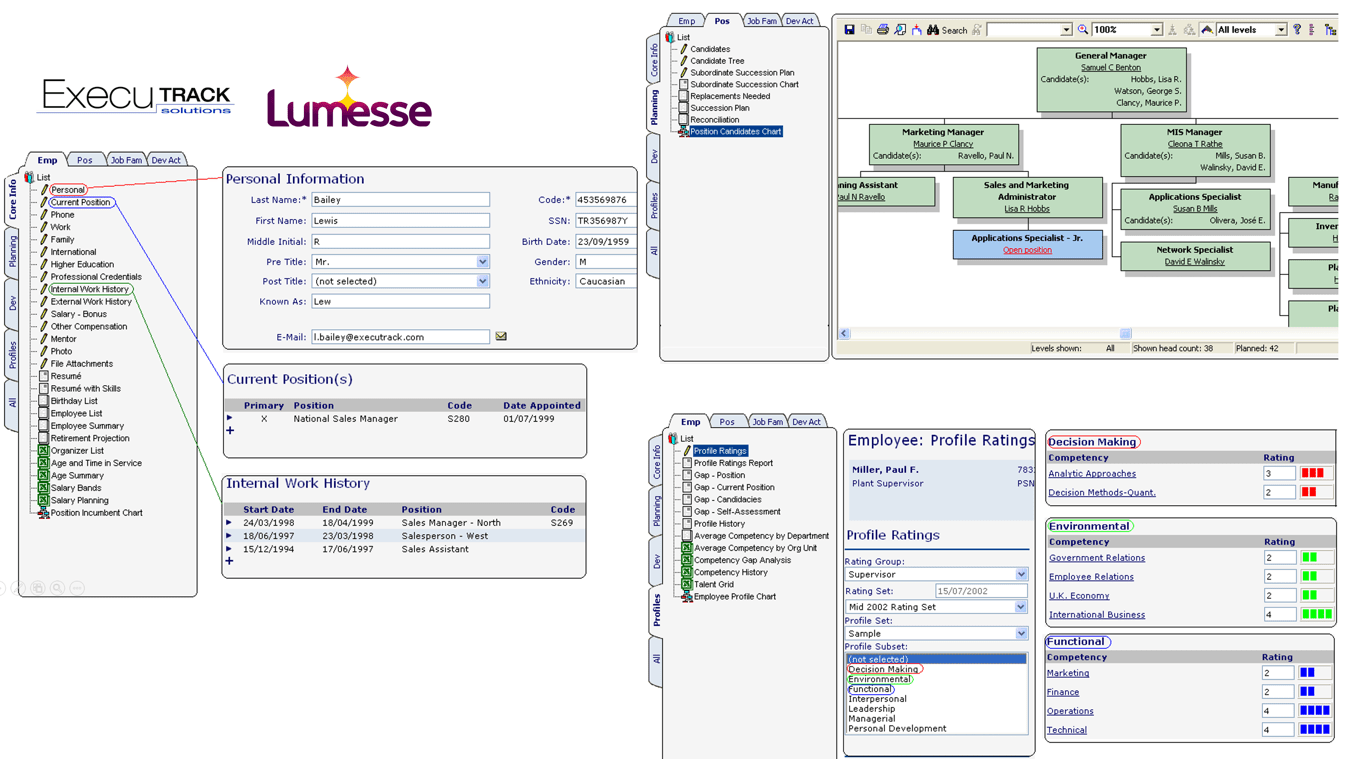Open Mid 2002 Rating Set dropdown
1359x760 pixels.
coord(1021,607)
